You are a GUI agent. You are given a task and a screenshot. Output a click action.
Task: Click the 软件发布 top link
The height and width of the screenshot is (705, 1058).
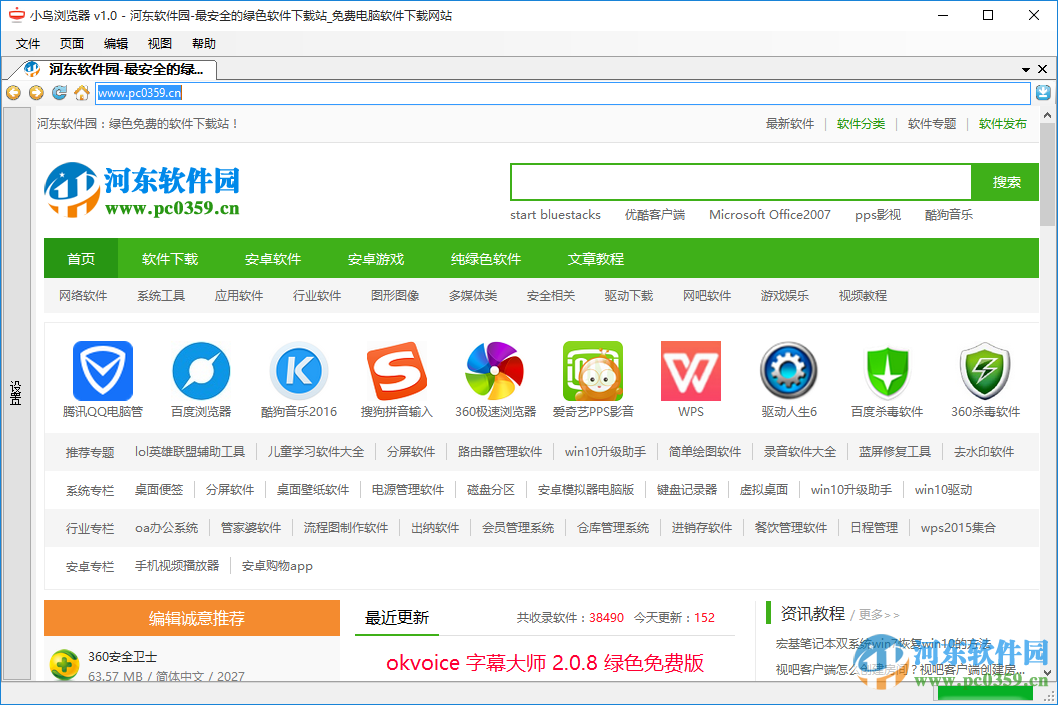click(x=1003, y=123)
